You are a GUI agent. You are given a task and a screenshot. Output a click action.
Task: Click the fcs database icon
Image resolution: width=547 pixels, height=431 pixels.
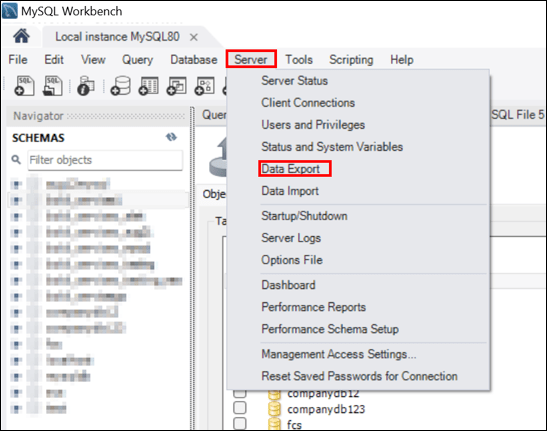274,424
